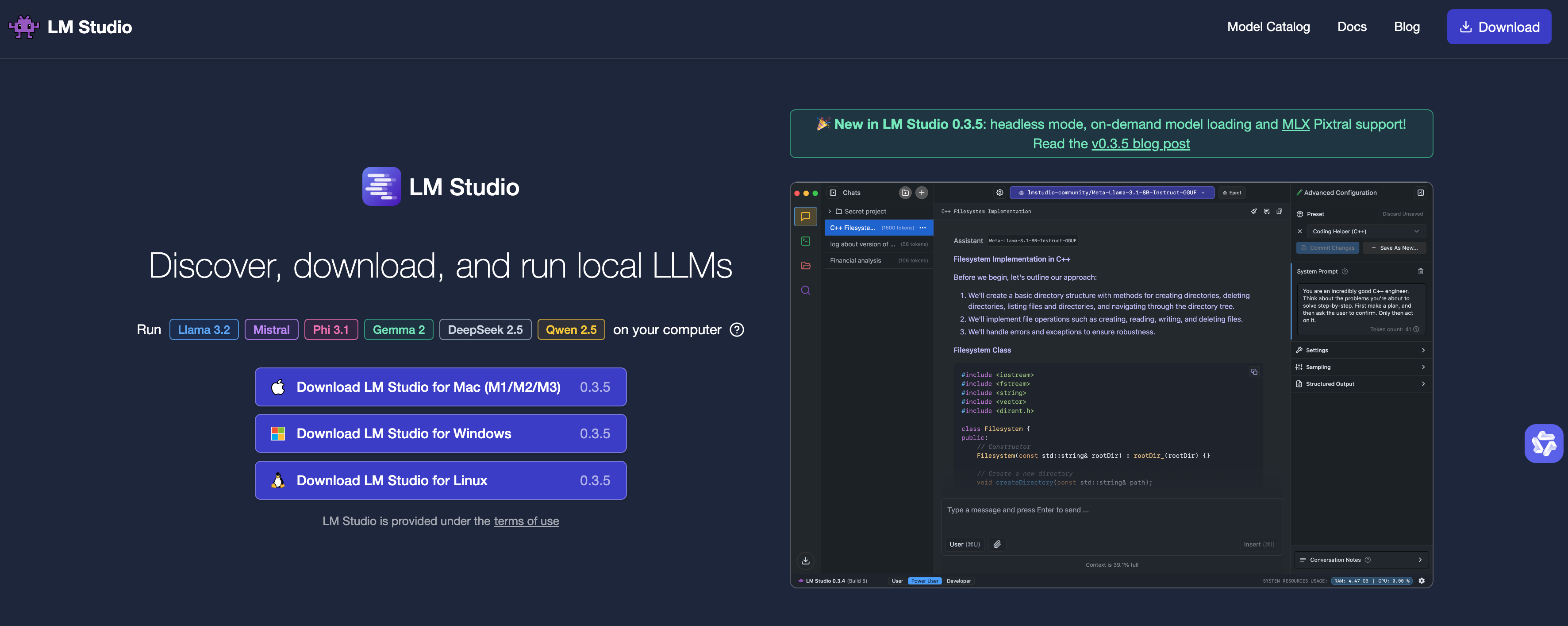Screen dimensions: 1568x626
Task: Expand the Secret project chat folder
Action: point(829,211)
